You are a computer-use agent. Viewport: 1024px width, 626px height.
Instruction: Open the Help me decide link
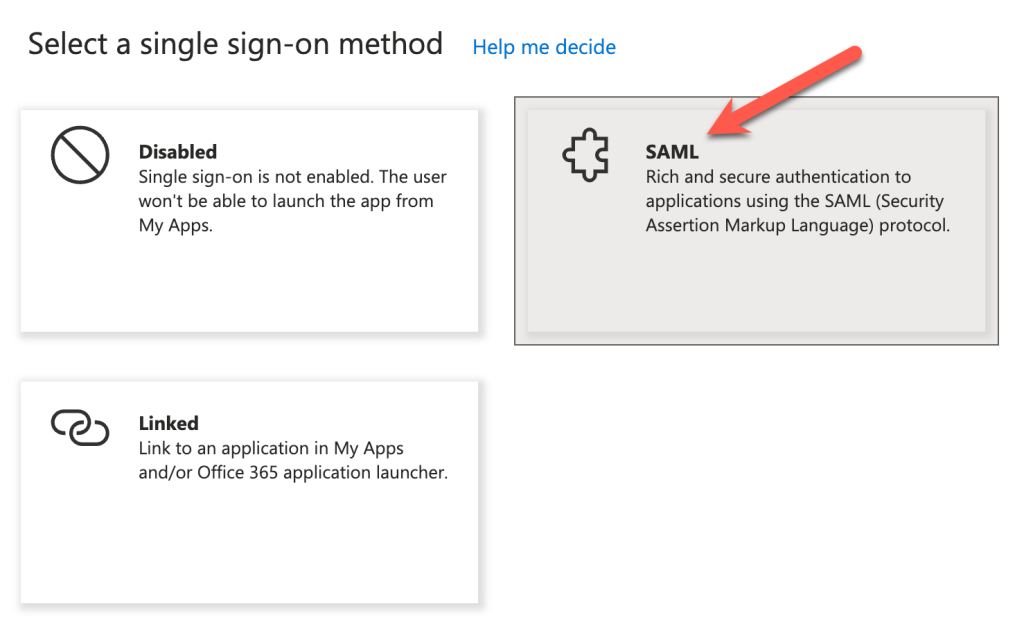(543, 47)
